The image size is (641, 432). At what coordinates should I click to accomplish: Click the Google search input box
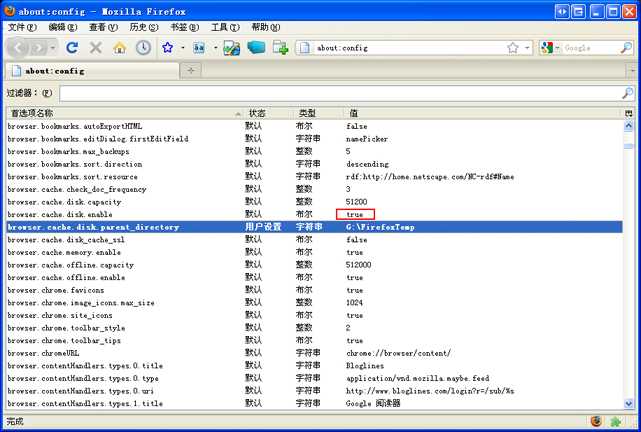(x=591, y=48)
